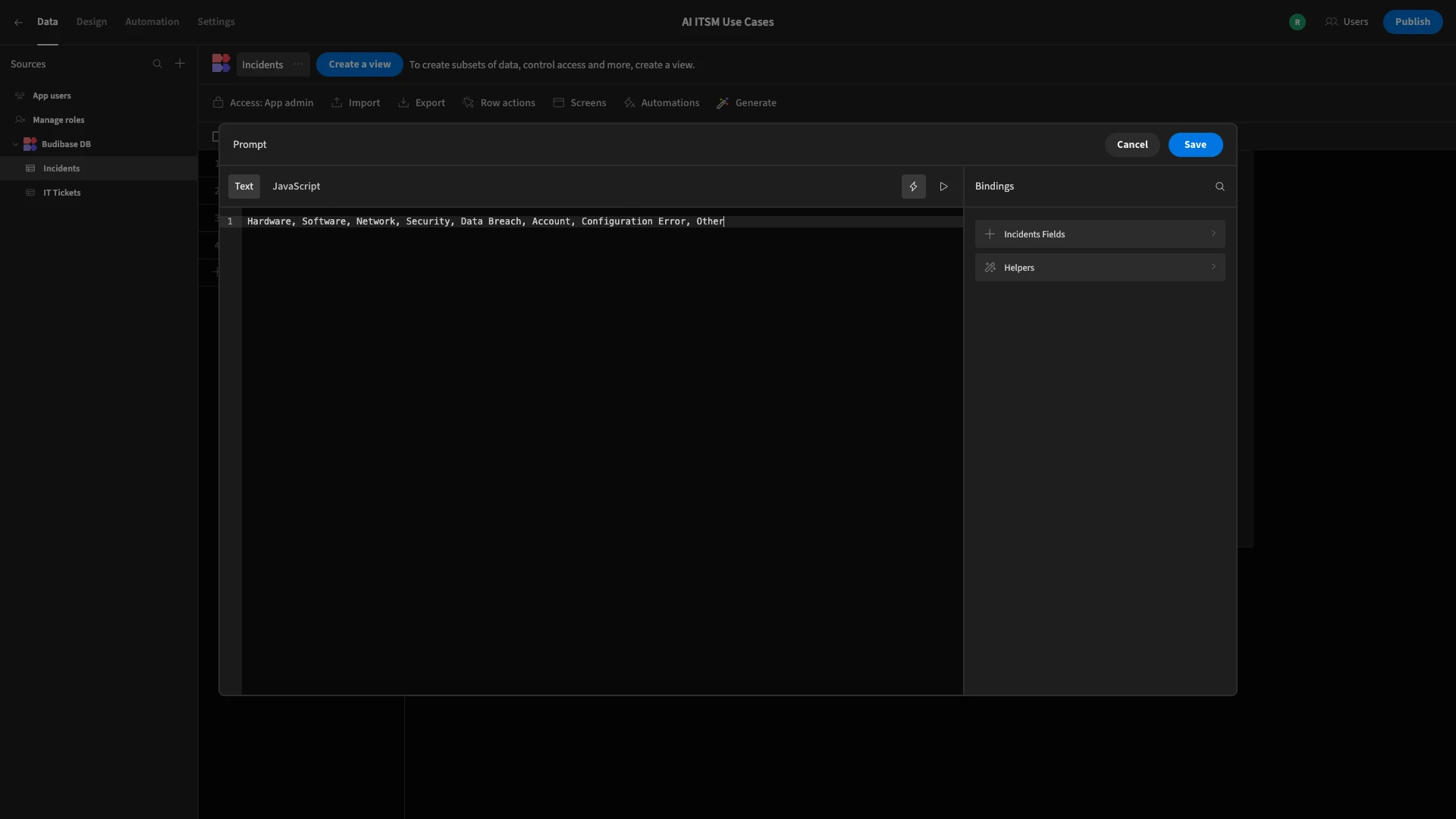The height and width of the screenshot is (819, 1456).
Task: Click the Budibase logo next to Incidents
Action: pyautogui.click(x=221, y=64)
